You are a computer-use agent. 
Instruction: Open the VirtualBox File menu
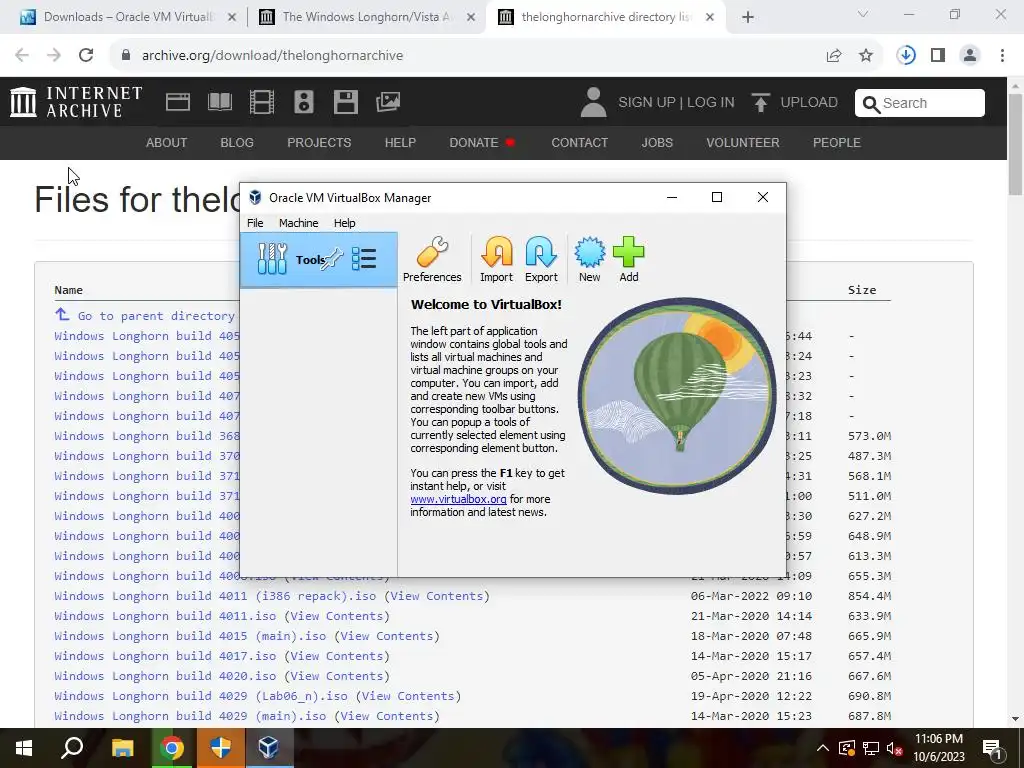pyautogui.click(x=255, y=223)
